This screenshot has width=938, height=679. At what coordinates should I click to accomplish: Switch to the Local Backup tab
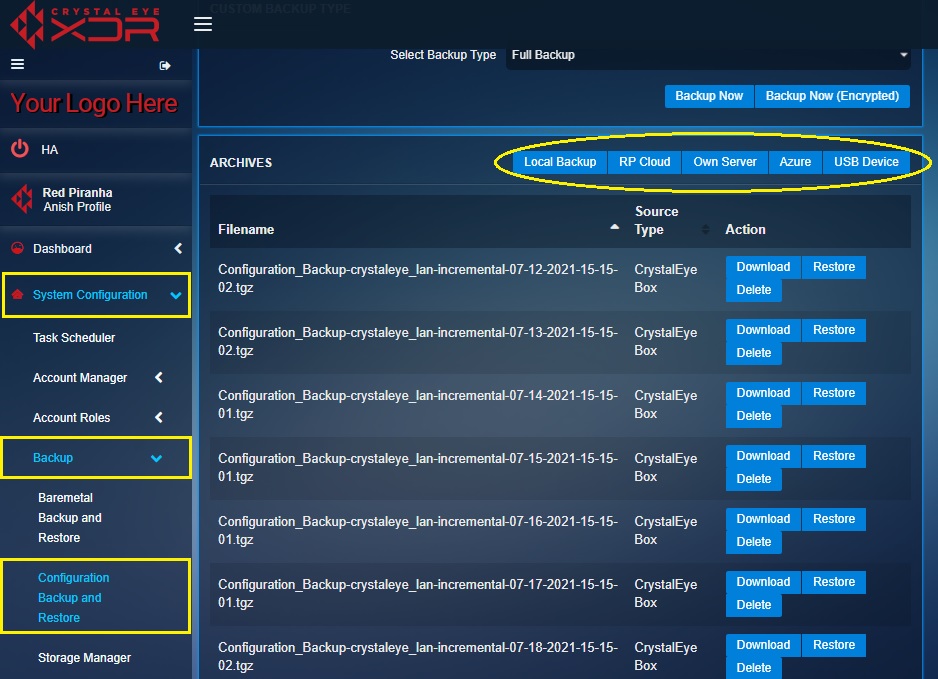click(560, 162)
